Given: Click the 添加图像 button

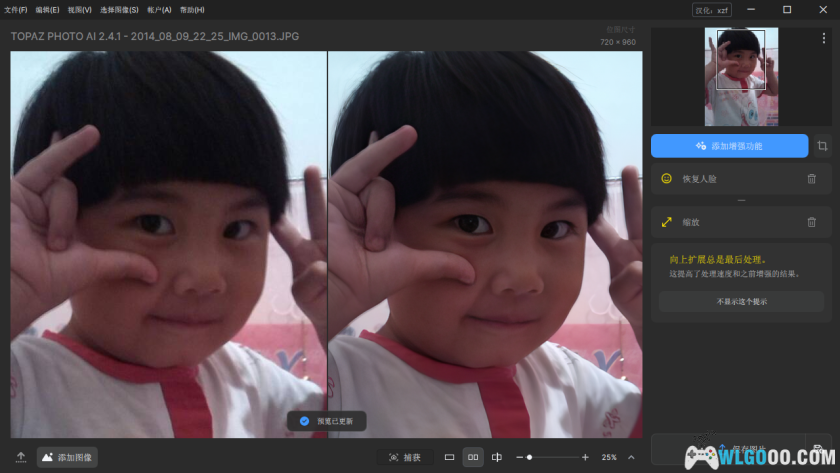Looking at the screenshot, I should point(68,457).
